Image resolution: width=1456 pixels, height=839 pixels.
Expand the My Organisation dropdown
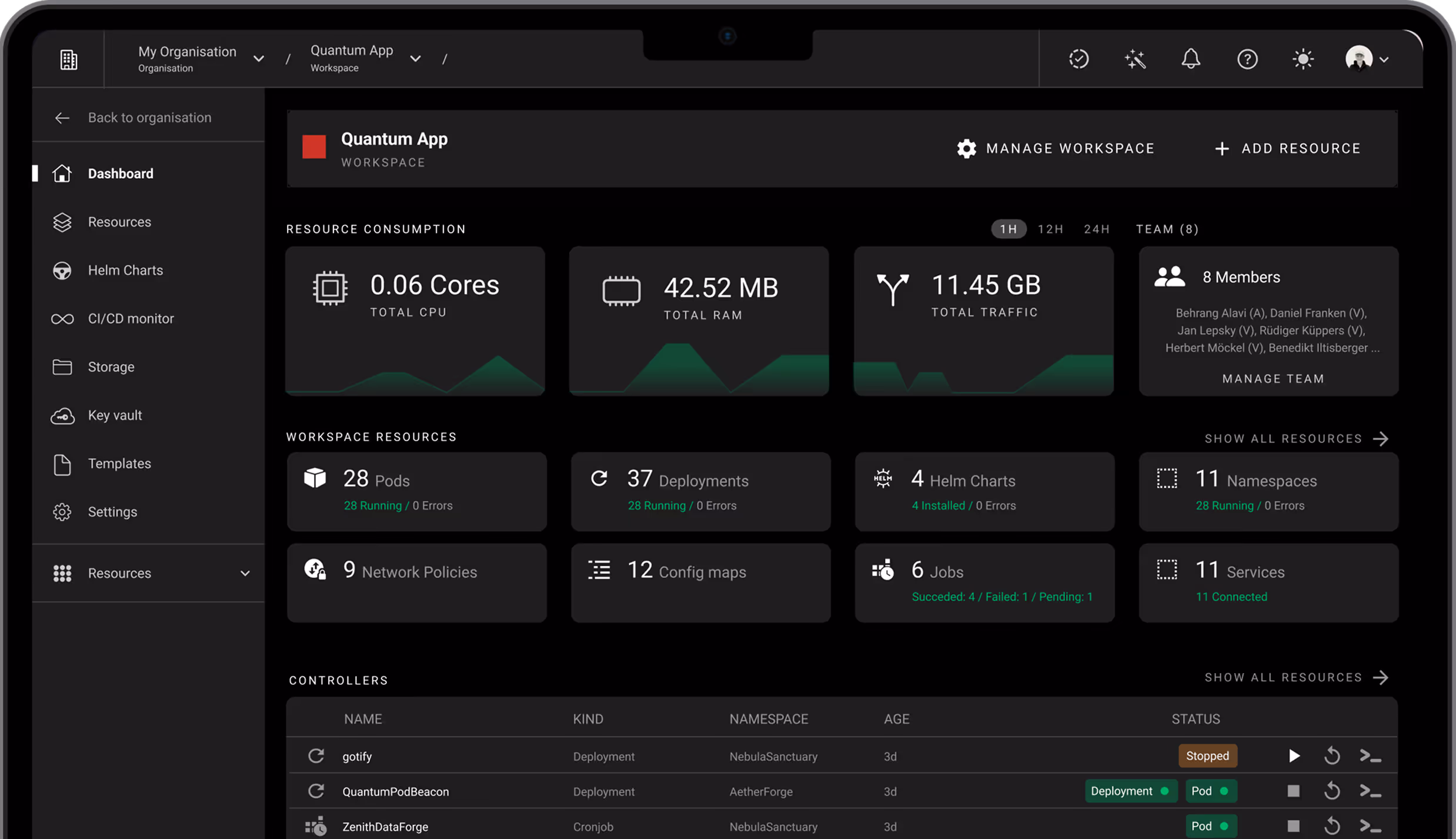tap(258, 59)
